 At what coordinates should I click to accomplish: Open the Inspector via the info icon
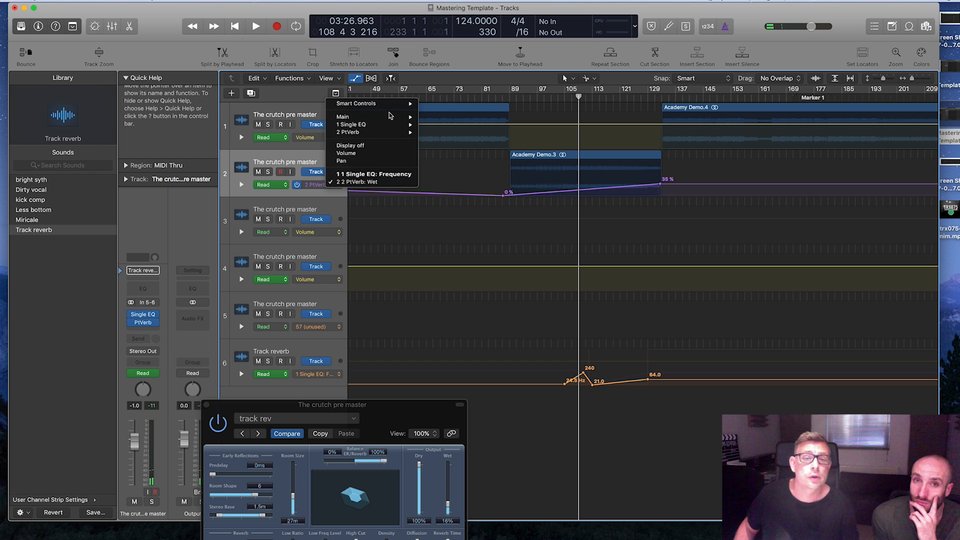point(38,26)
